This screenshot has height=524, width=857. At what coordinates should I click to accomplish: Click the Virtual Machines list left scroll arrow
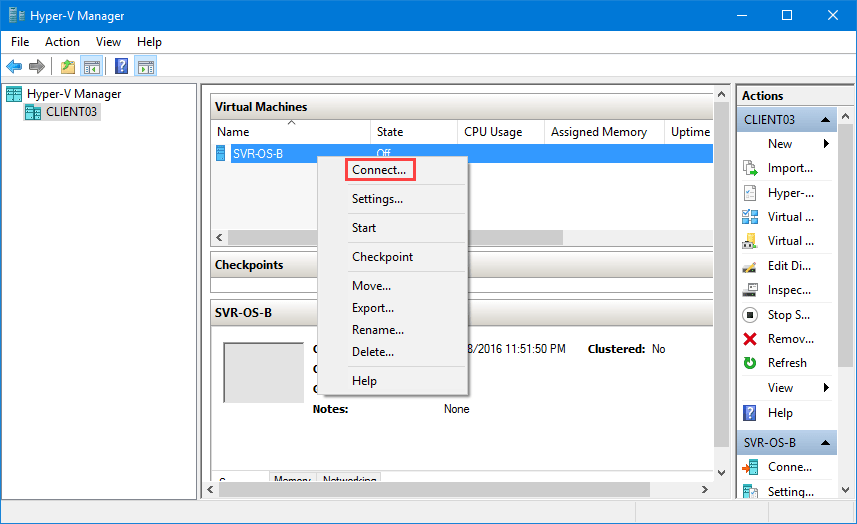pyautogui.click(x=219, y=237)
